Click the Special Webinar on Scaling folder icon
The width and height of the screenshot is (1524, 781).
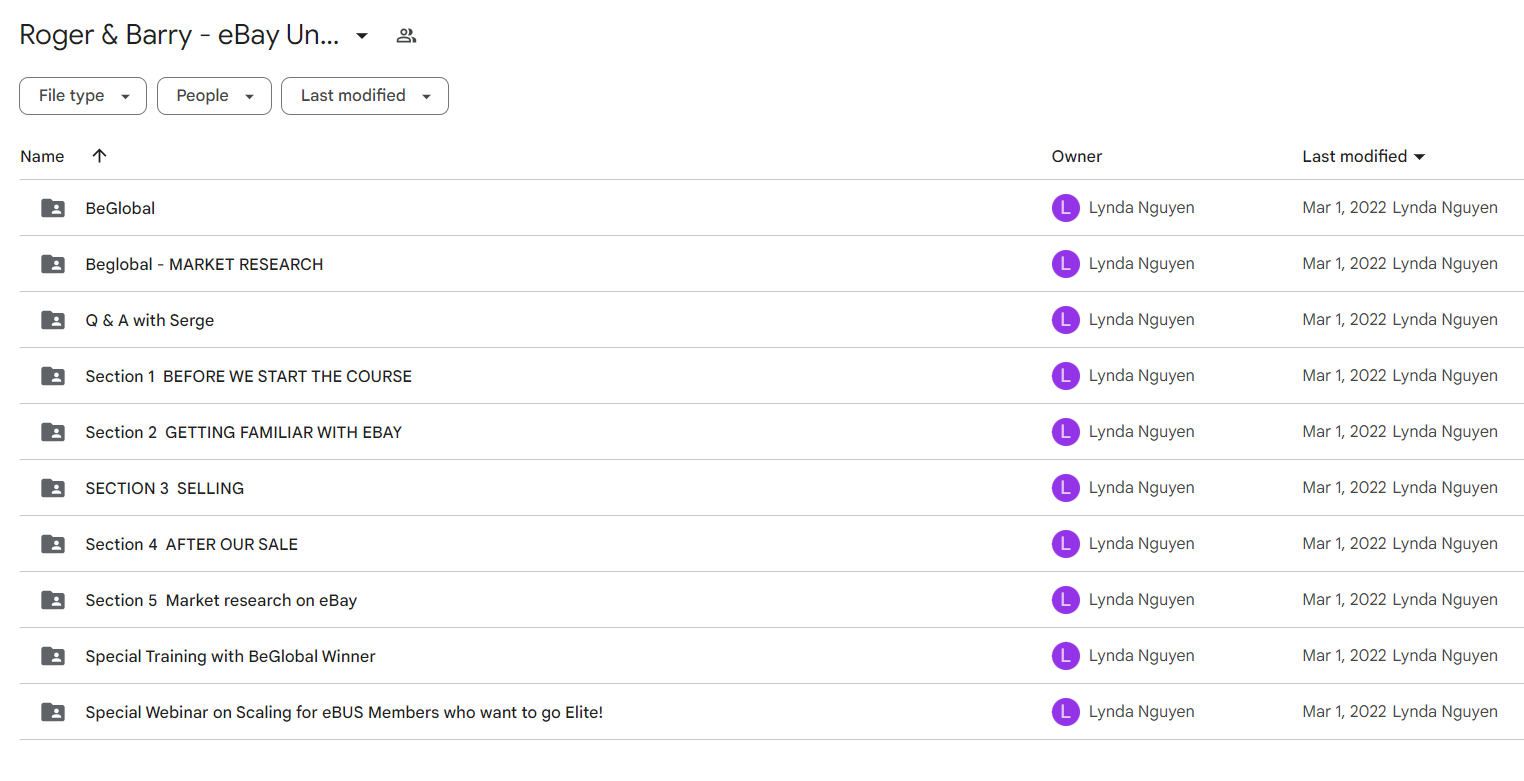(x=53, y=712)
